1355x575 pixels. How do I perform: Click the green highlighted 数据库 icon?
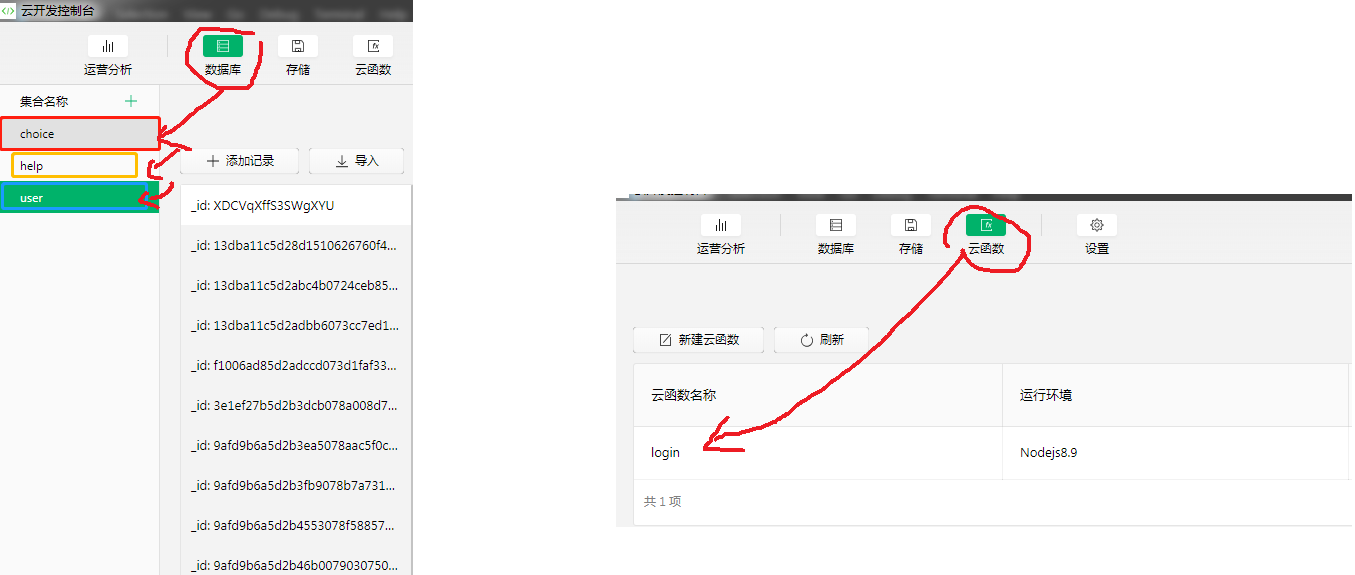(x=223, y=47)
